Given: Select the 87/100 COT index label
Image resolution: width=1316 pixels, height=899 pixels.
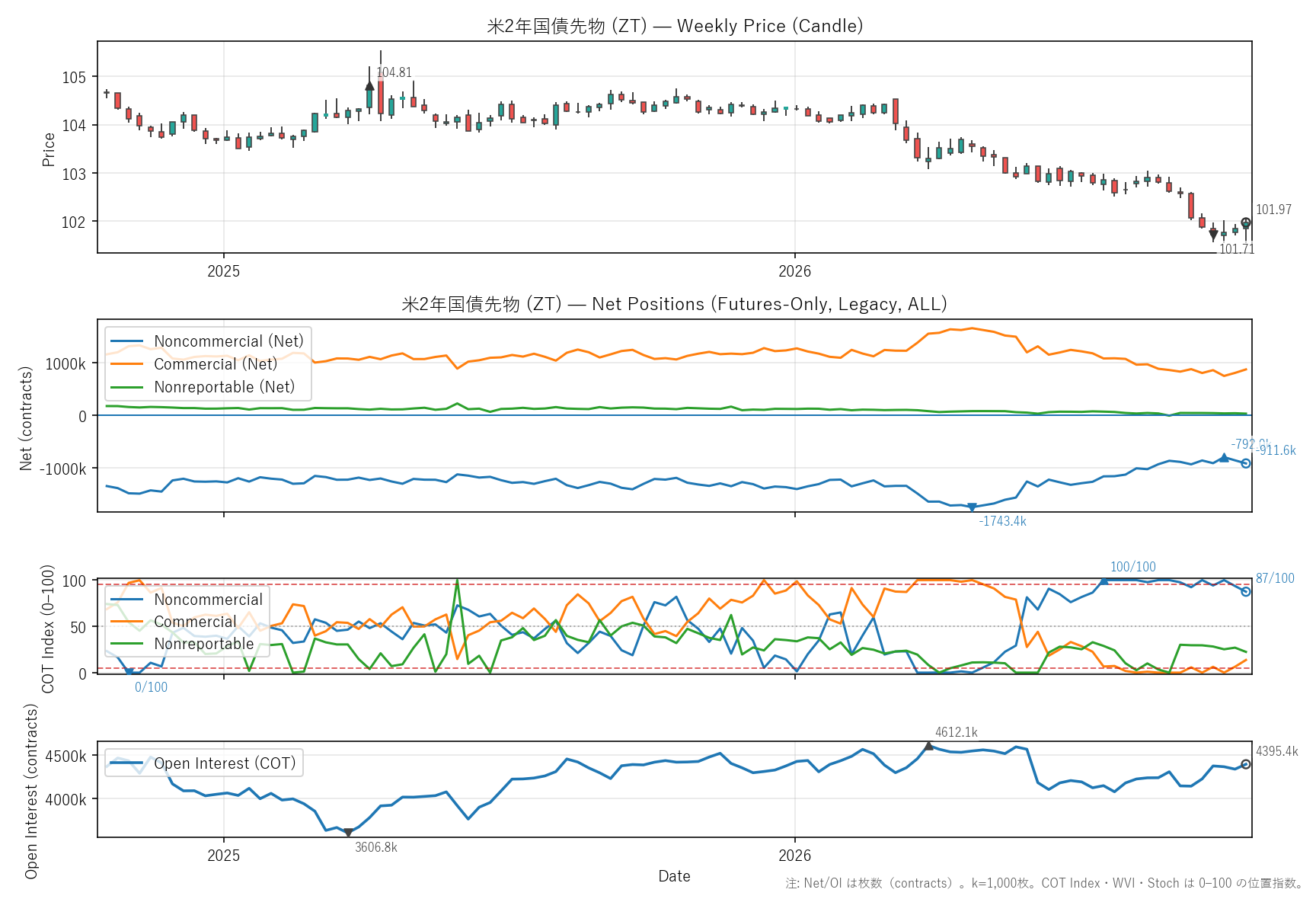Looking at the screenshot, I should click(x=1275, y=578).
